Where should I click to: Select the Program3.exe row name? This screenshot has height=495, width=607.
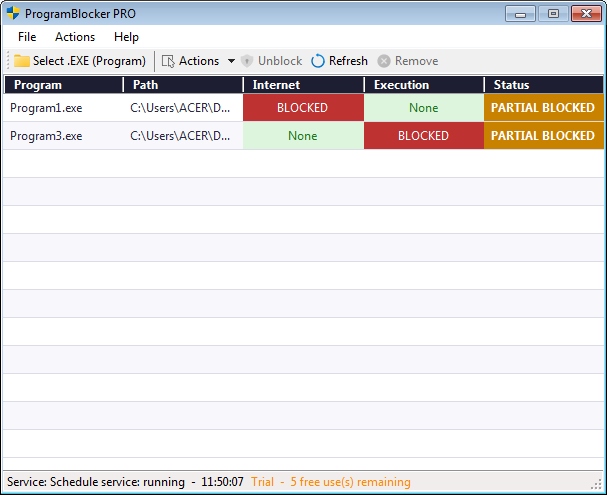(46, 136)
